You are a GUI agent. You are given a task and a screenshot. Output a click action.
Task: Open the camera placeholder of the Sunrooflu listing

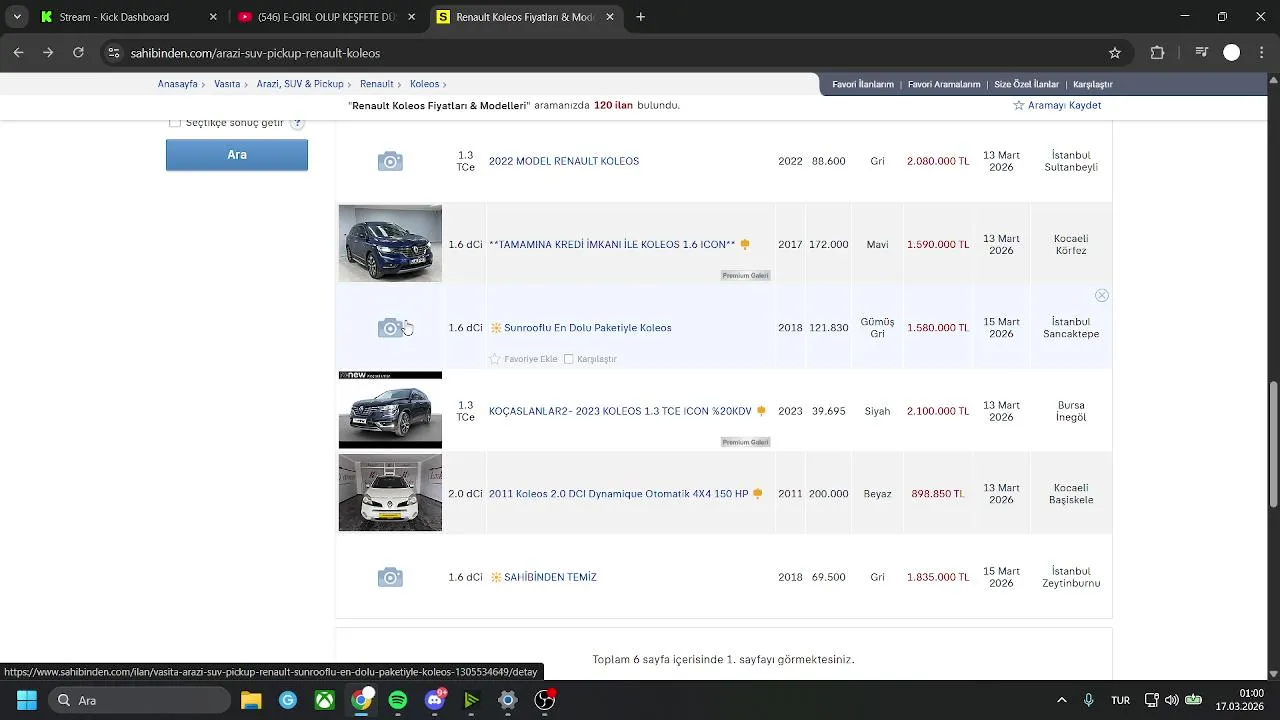tap(390, 328)
